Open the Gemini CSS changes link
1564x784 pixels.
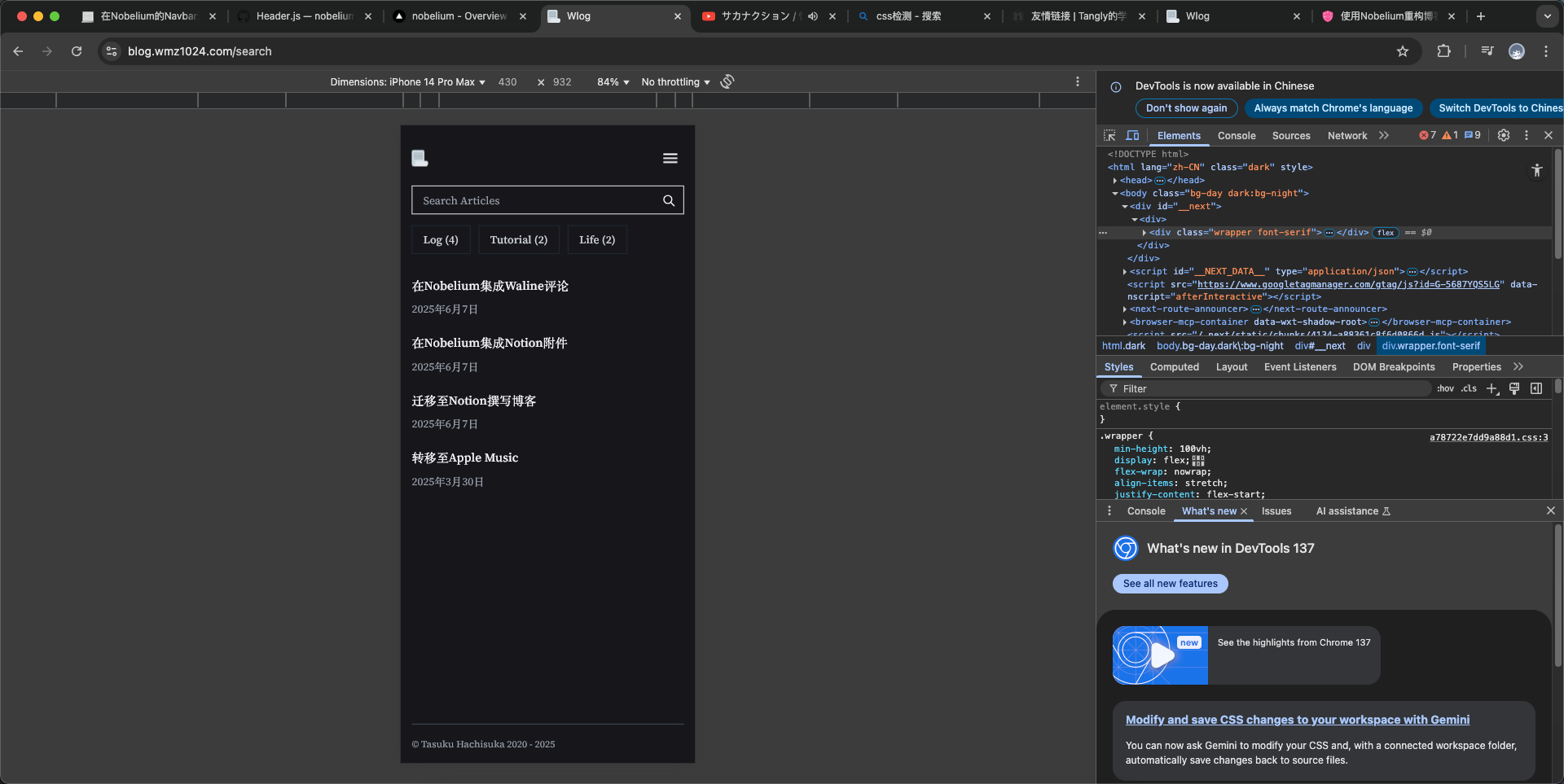click(1297, 720)
